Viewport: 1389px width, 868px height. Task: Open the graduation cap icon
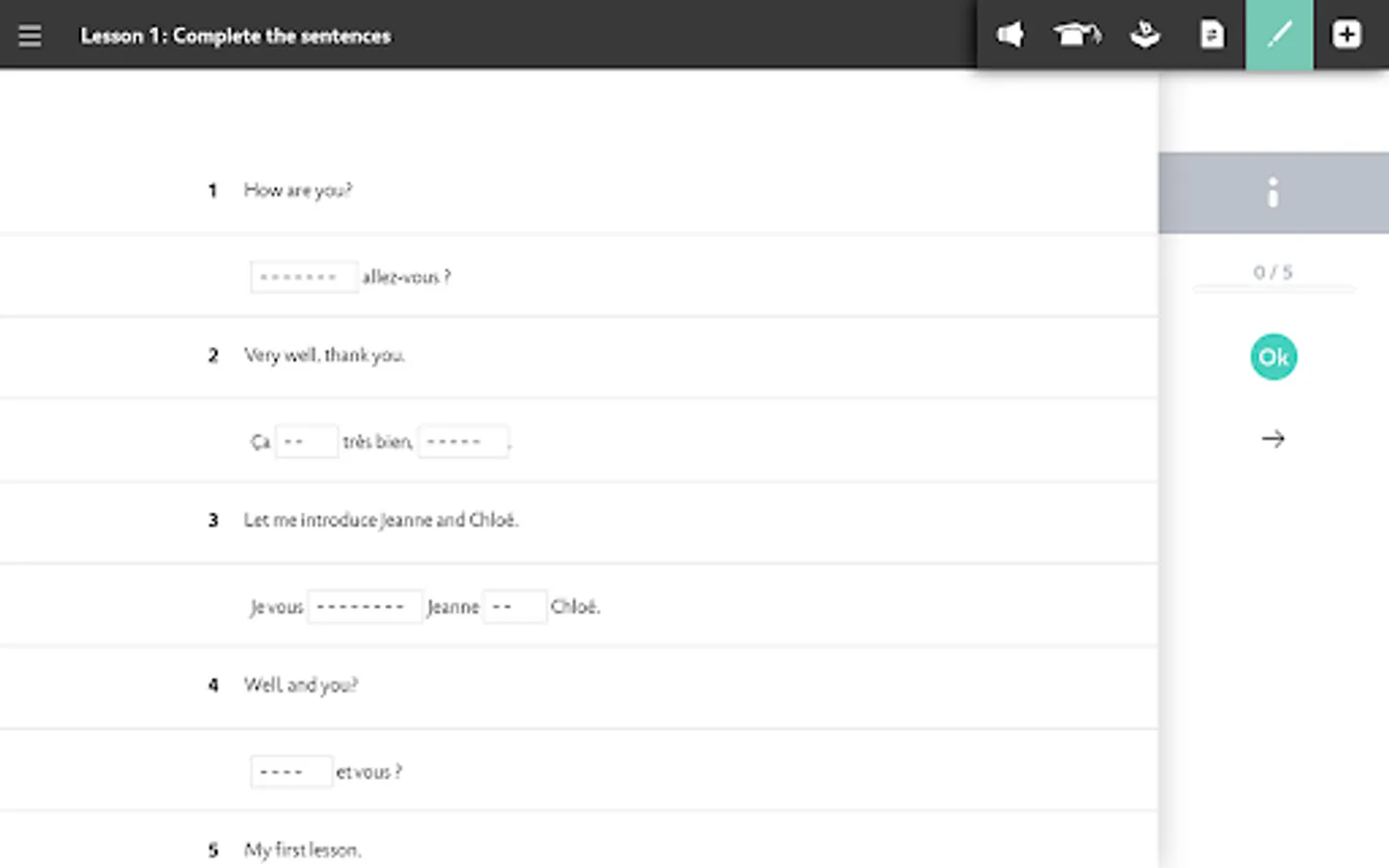1076,36
